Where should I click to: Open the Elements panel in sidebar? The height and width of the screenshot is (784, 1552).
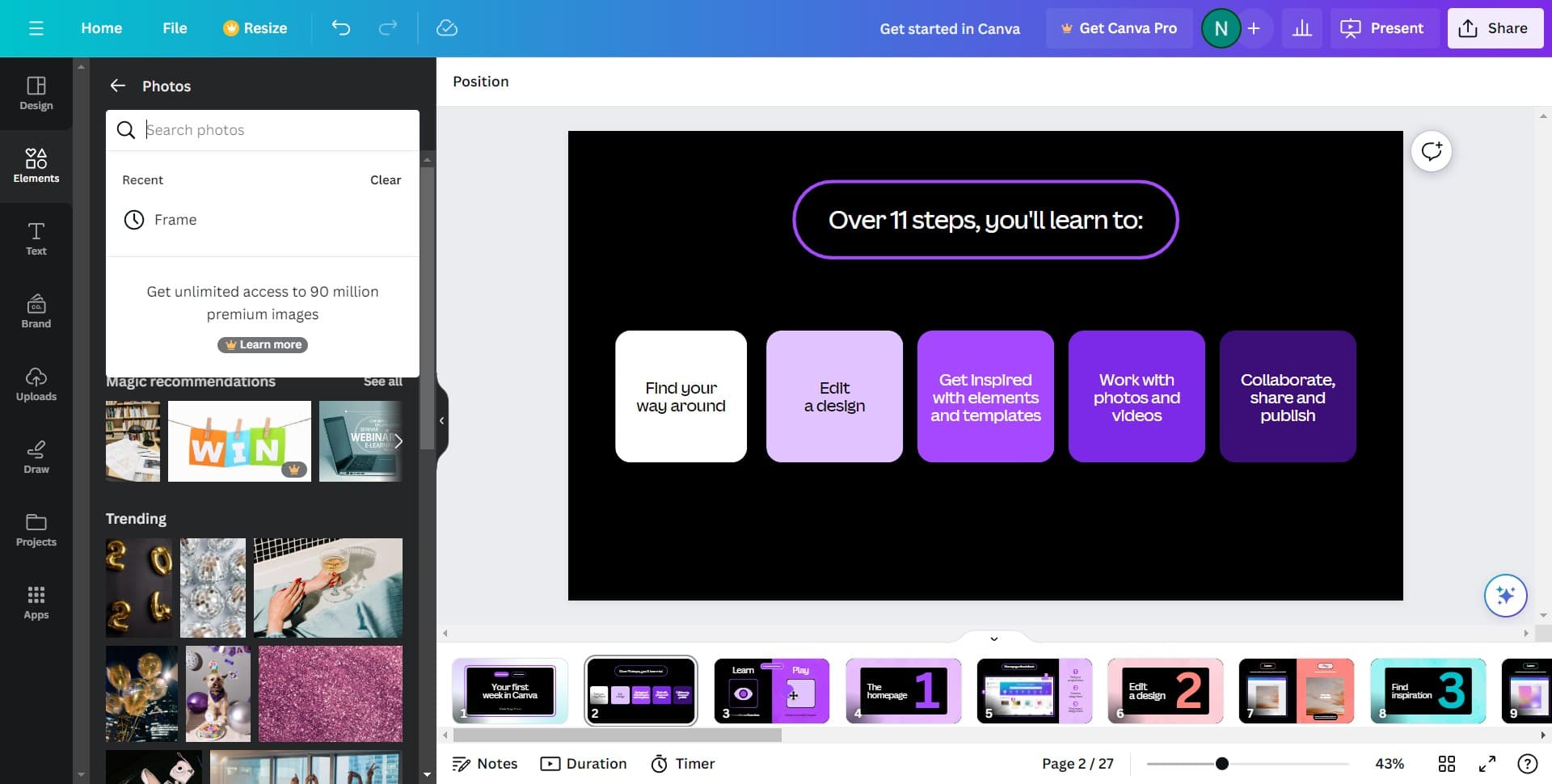click(36, 166)
